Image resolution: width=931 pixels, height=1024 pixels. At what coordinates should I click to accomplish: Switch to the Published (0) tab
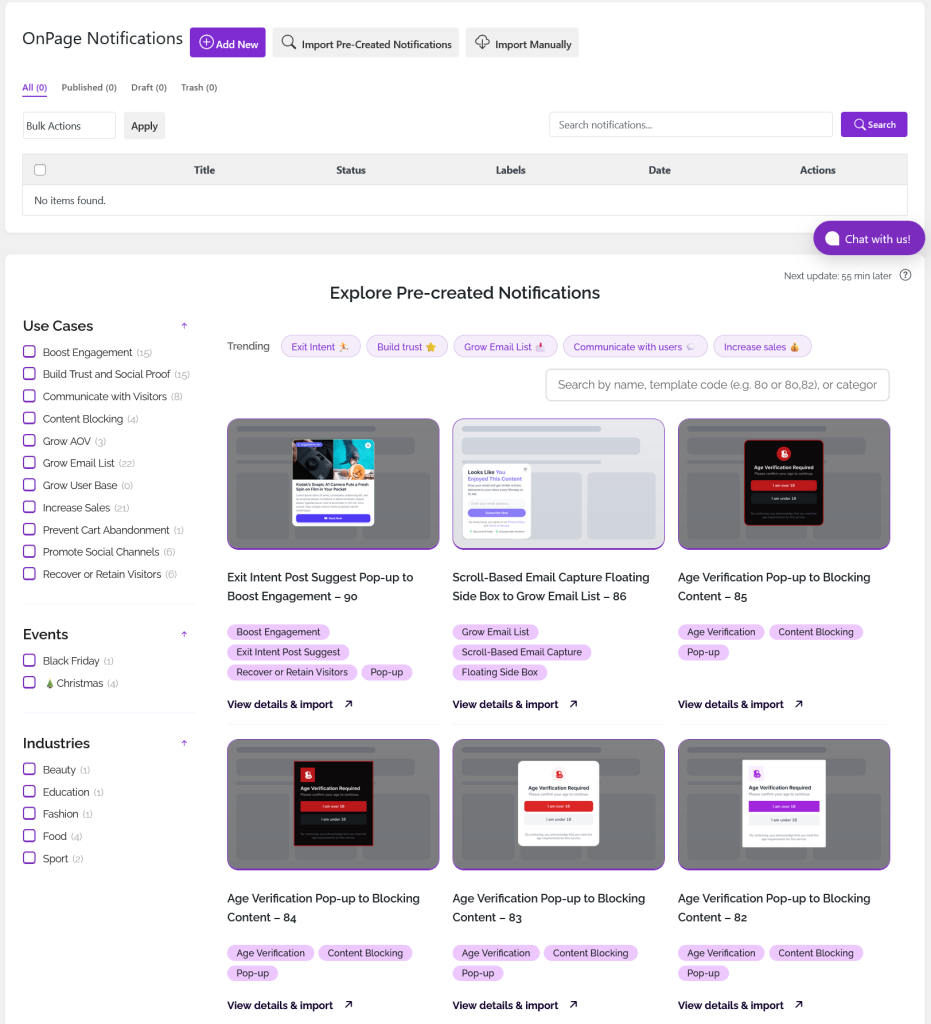(89, 88)
